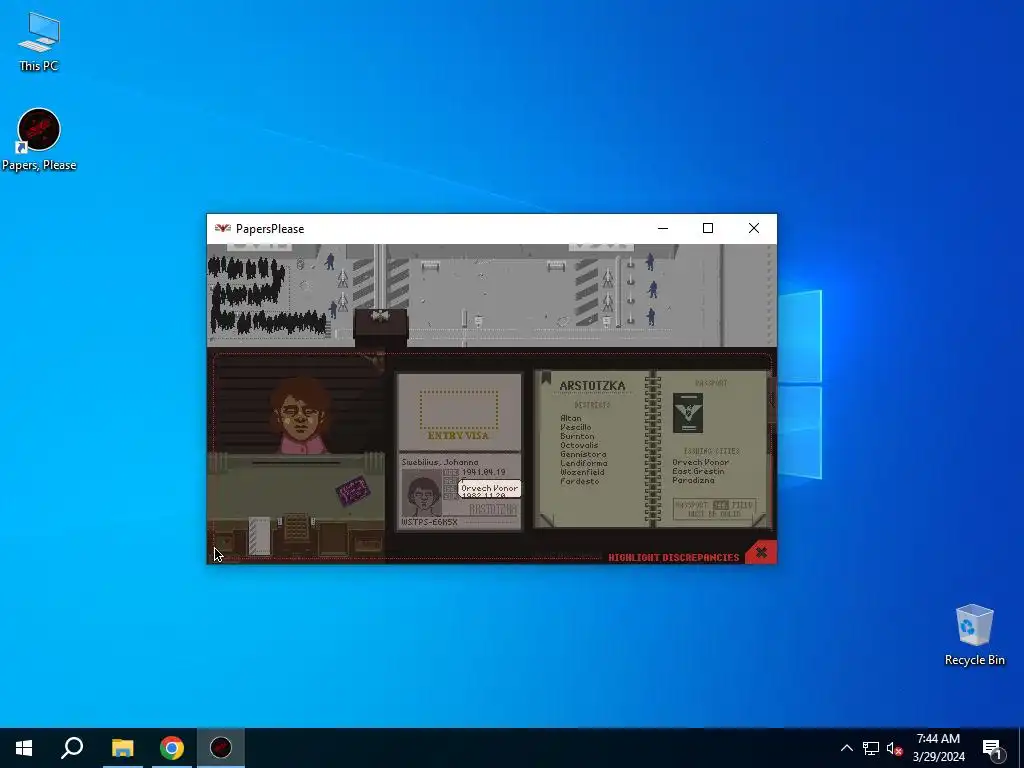Screen dimensions: 1024x768
Task: Click the booth loudspeaker above the queue
Action: pos(380,318)
